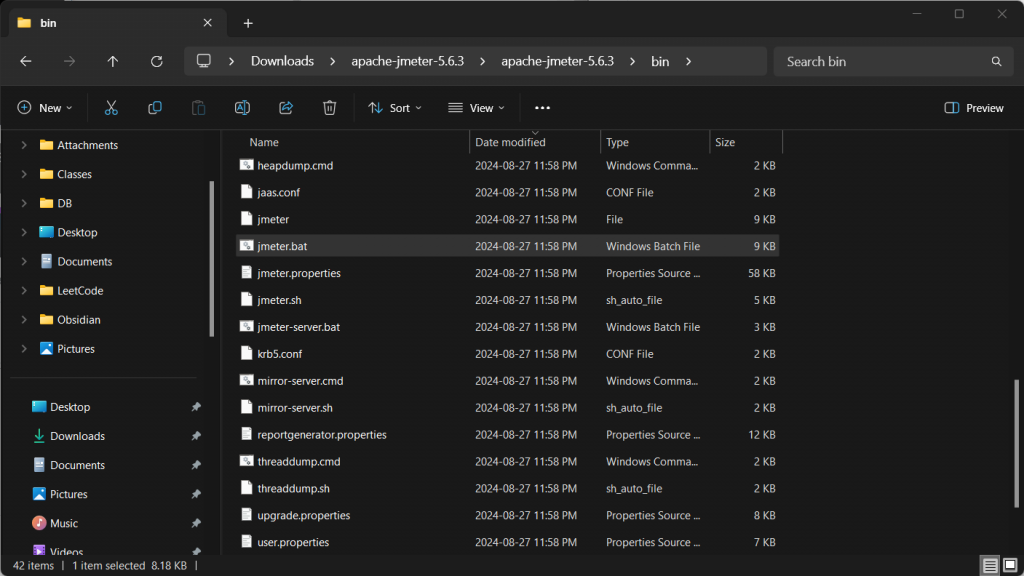
Task: Open a new tab with plus icon
Action: click(248, 24)
